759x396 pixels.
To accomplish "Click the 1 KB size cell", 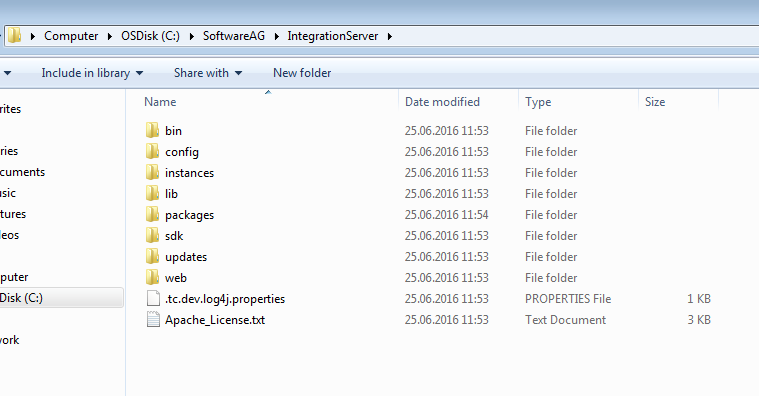I will coord(699,299).
